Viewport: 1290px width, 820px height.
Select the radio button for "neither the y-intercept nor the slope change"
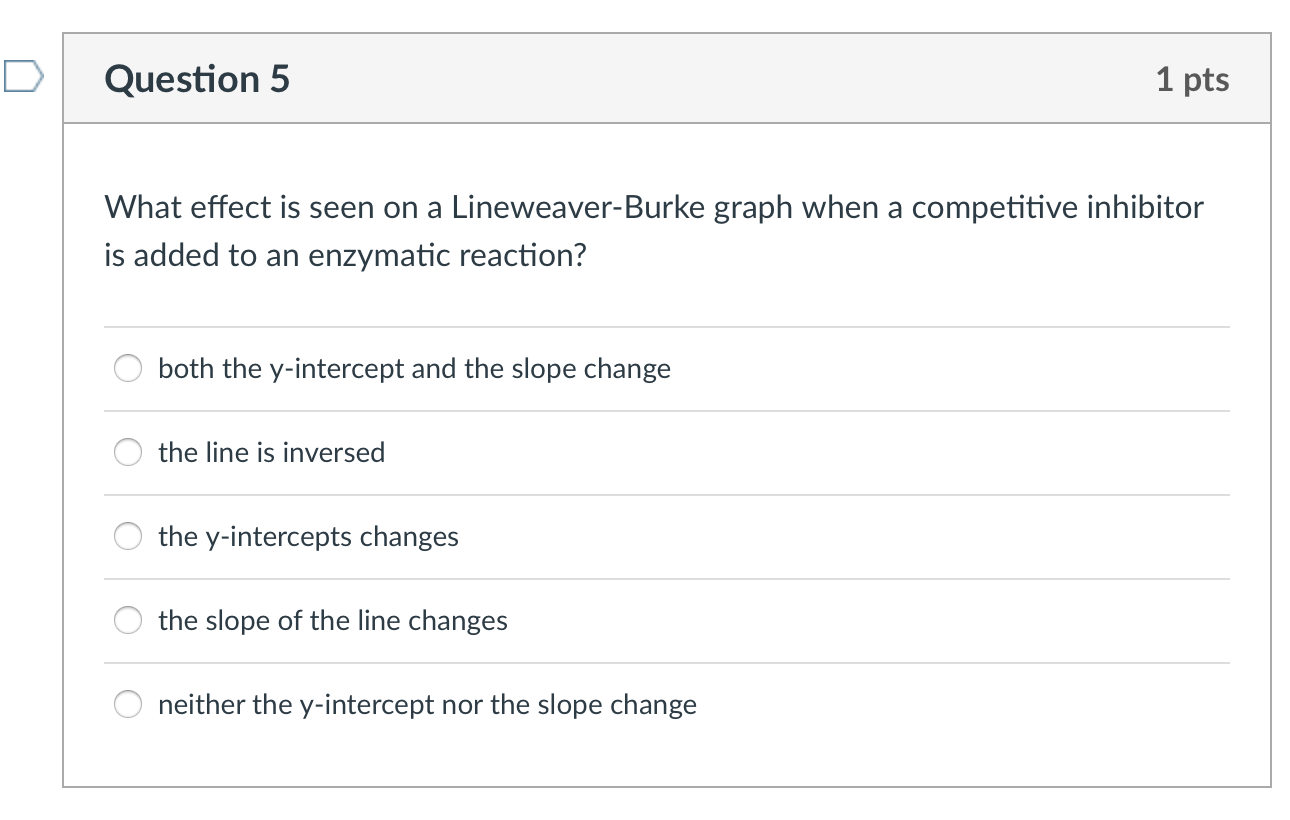coord(128,705)
